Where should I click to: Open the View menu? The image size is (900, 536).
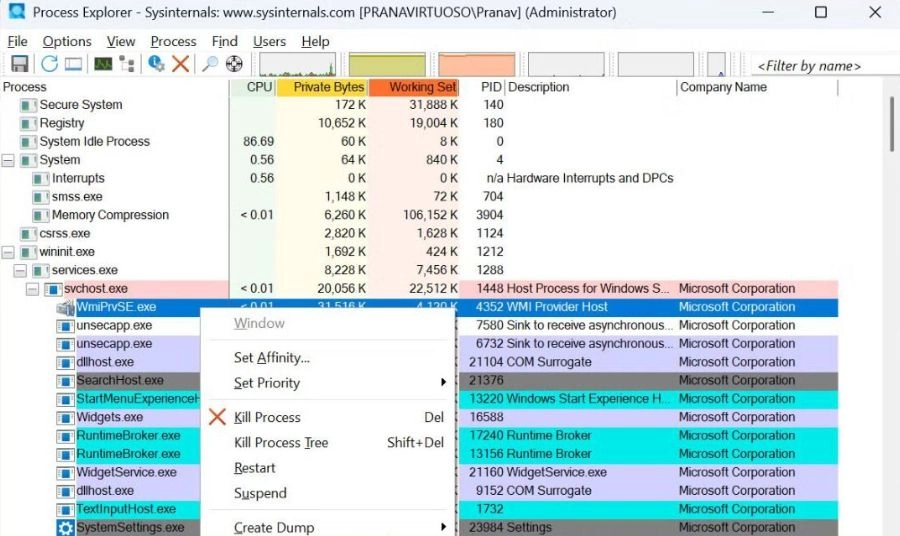click(x=121, y=41)
